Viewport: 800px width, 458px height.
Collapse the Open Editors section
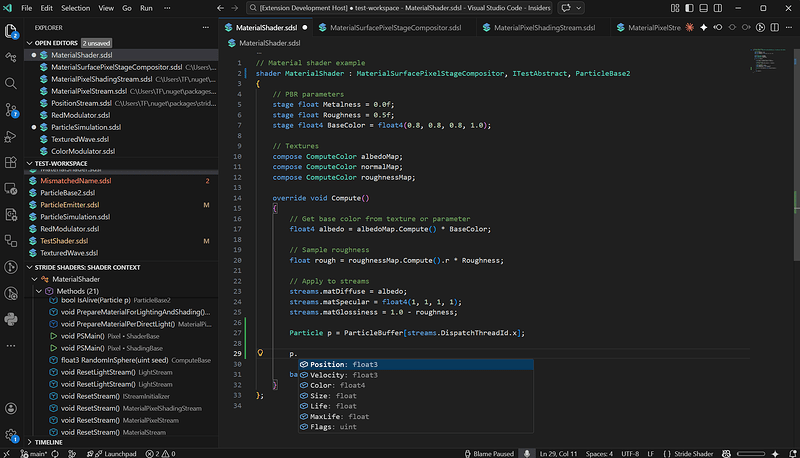pos(58,43)
